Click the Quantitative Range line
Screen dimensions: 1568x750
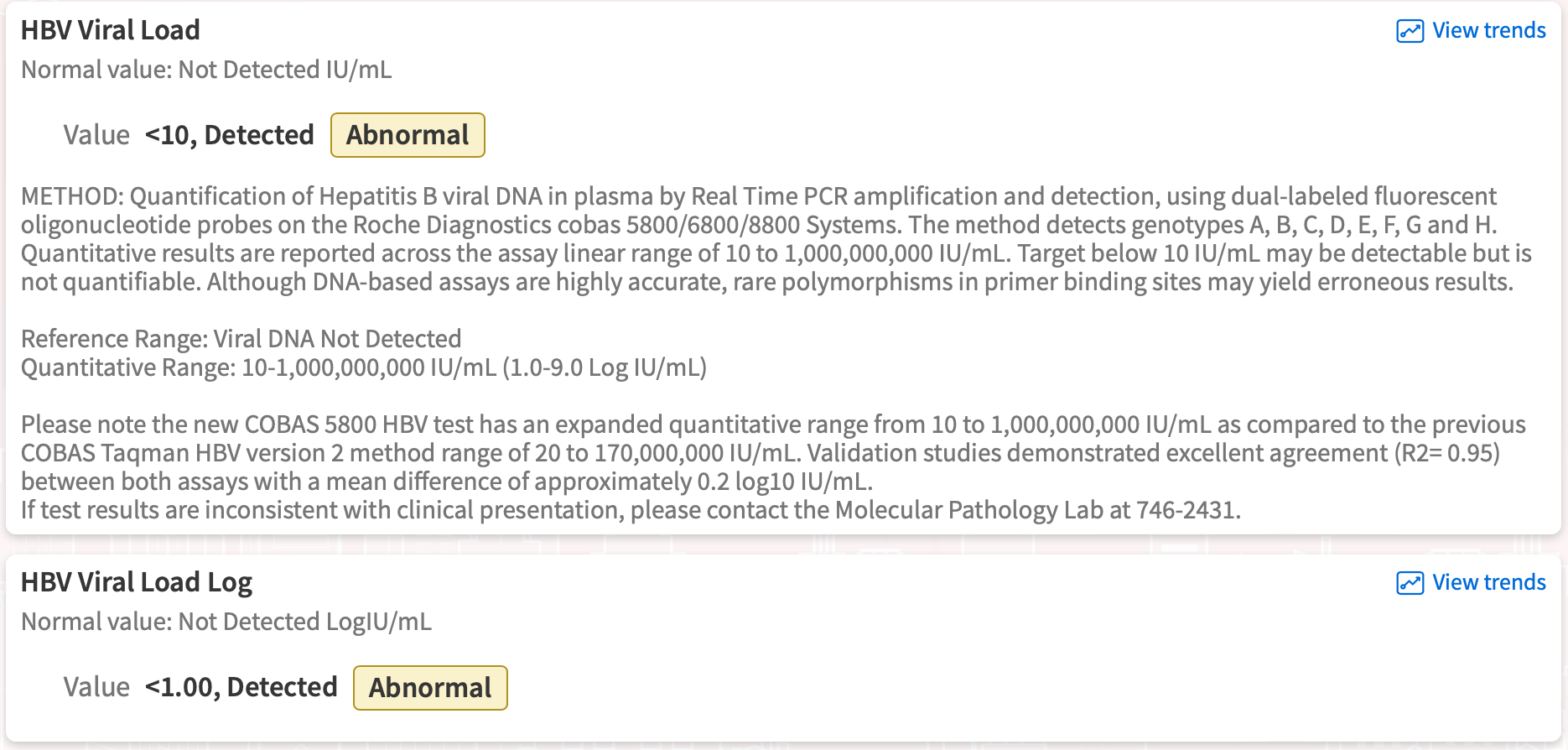tap(364, 367)
